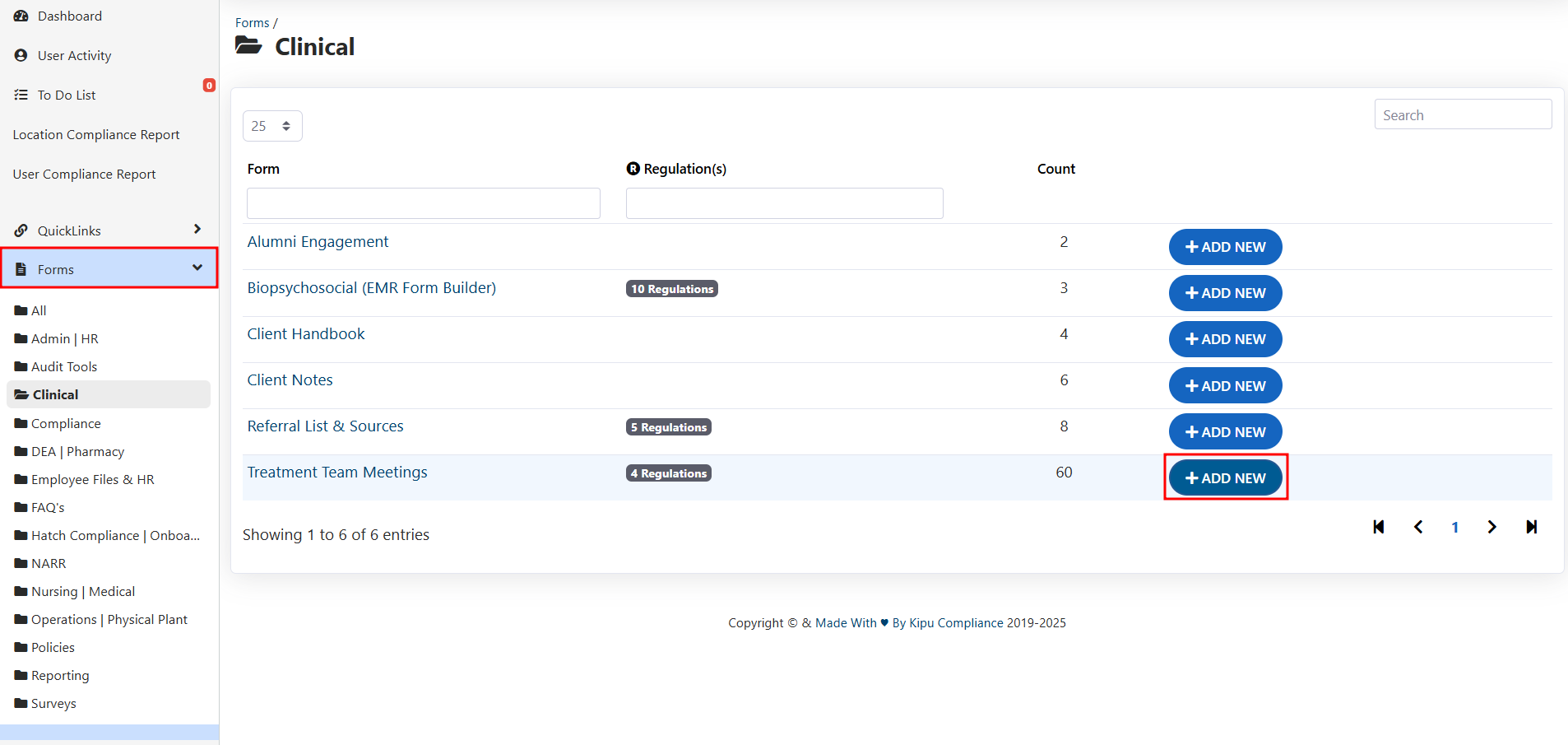Click the To Do List checklist icon

[21, 95]
